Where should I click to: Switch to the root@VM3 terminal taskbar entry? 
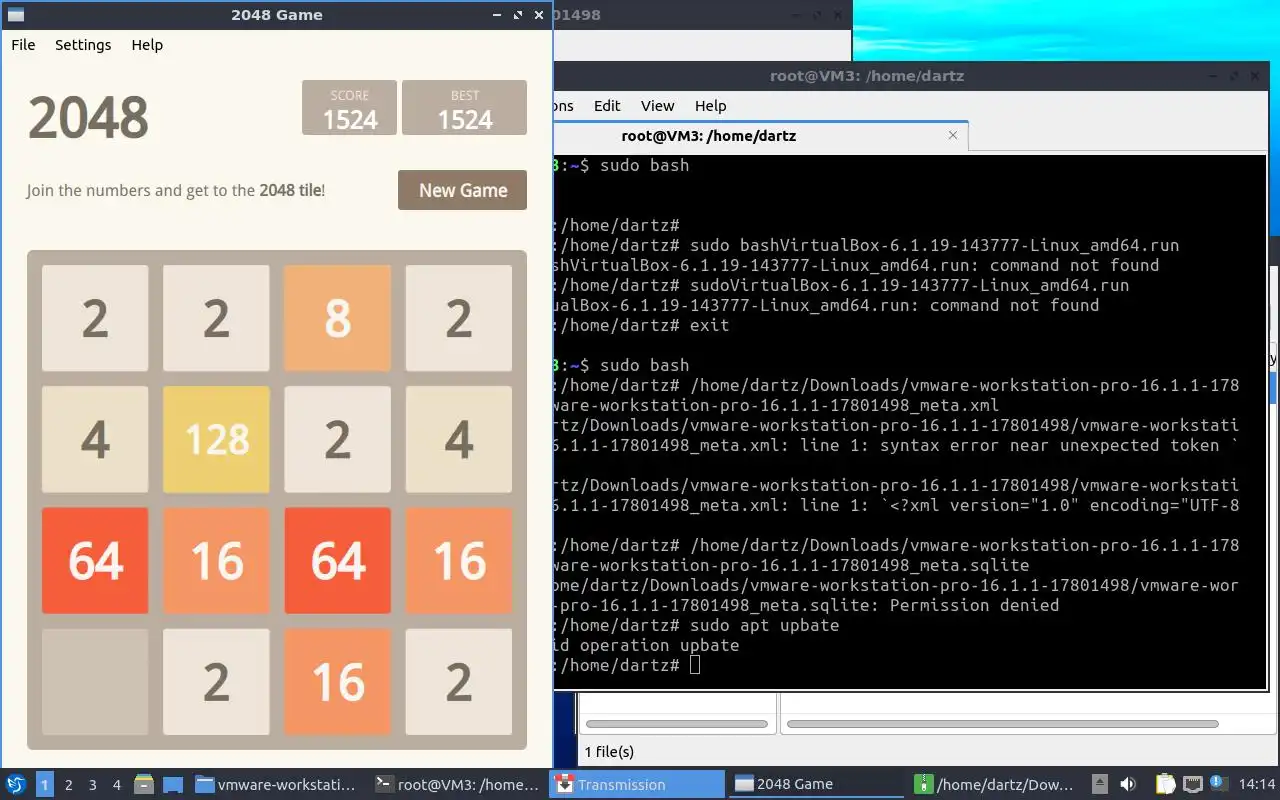[457, 784]
